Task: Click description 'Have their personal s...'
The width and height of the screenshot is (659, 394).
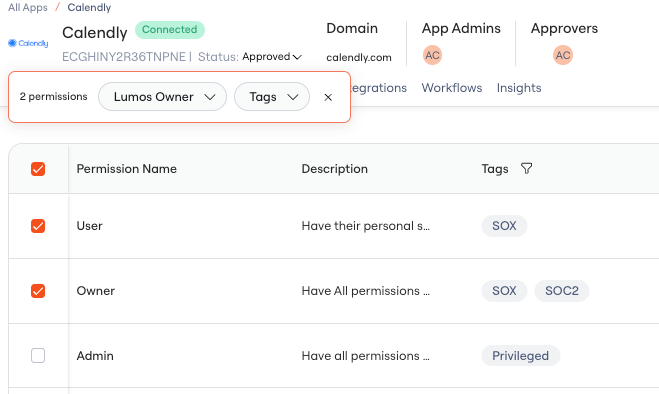Action: 366,226
